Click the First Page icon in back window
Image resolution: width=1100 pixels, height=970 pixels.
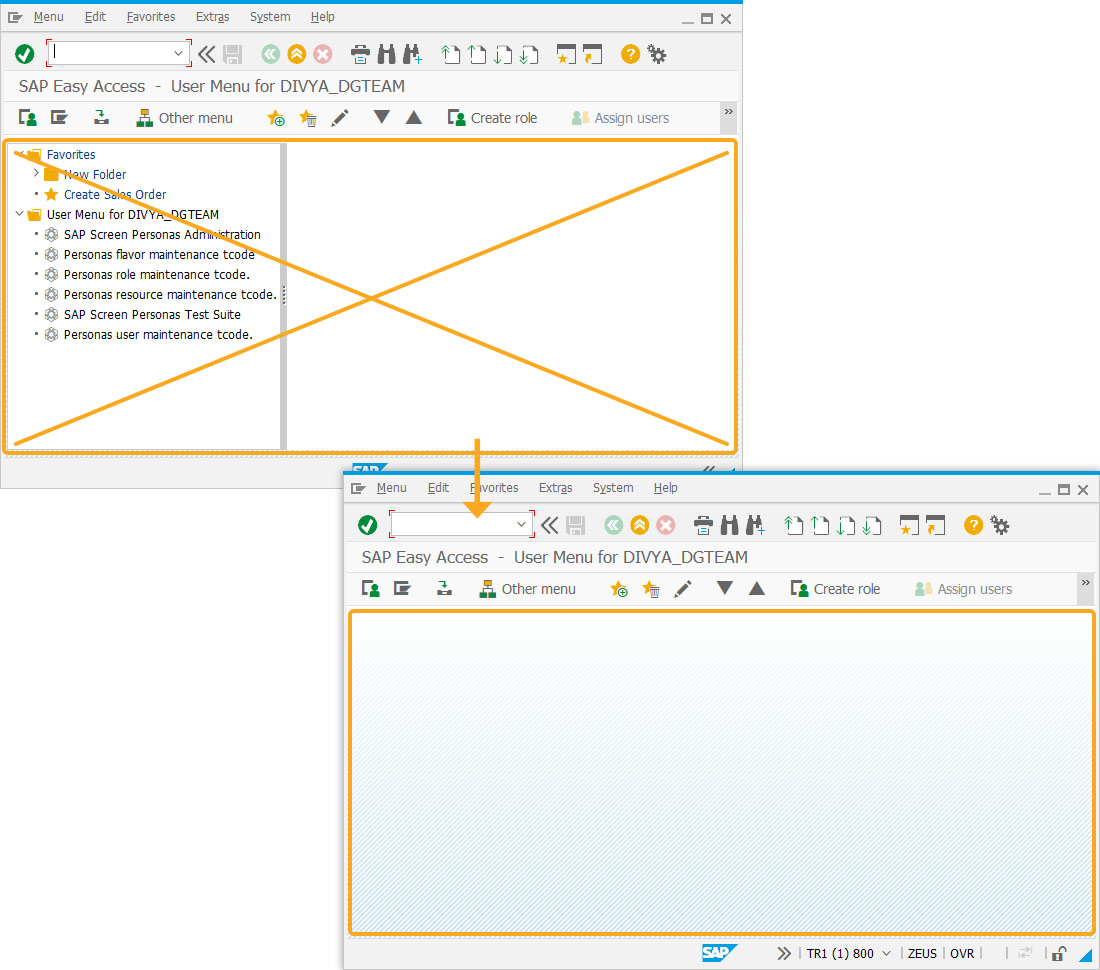click(x=450, y=54)
